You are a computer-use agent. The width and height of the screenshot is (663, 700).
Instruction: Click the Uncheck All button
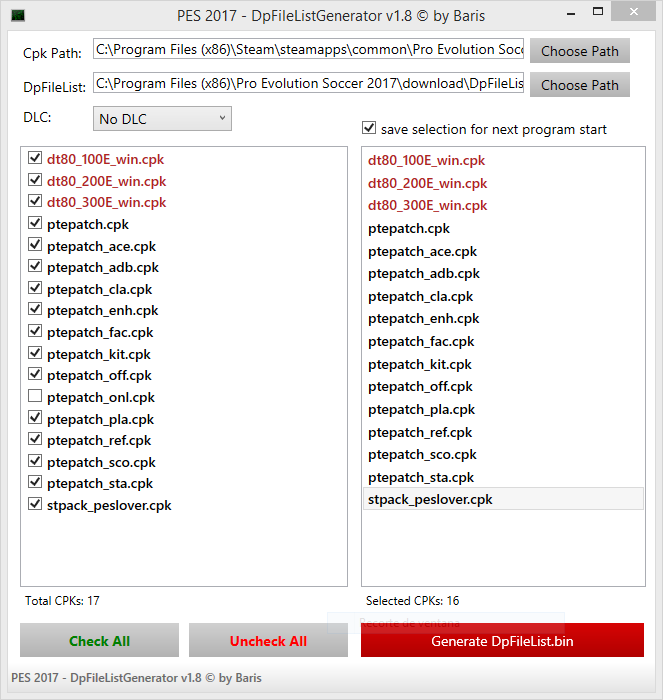coord(268,641)
